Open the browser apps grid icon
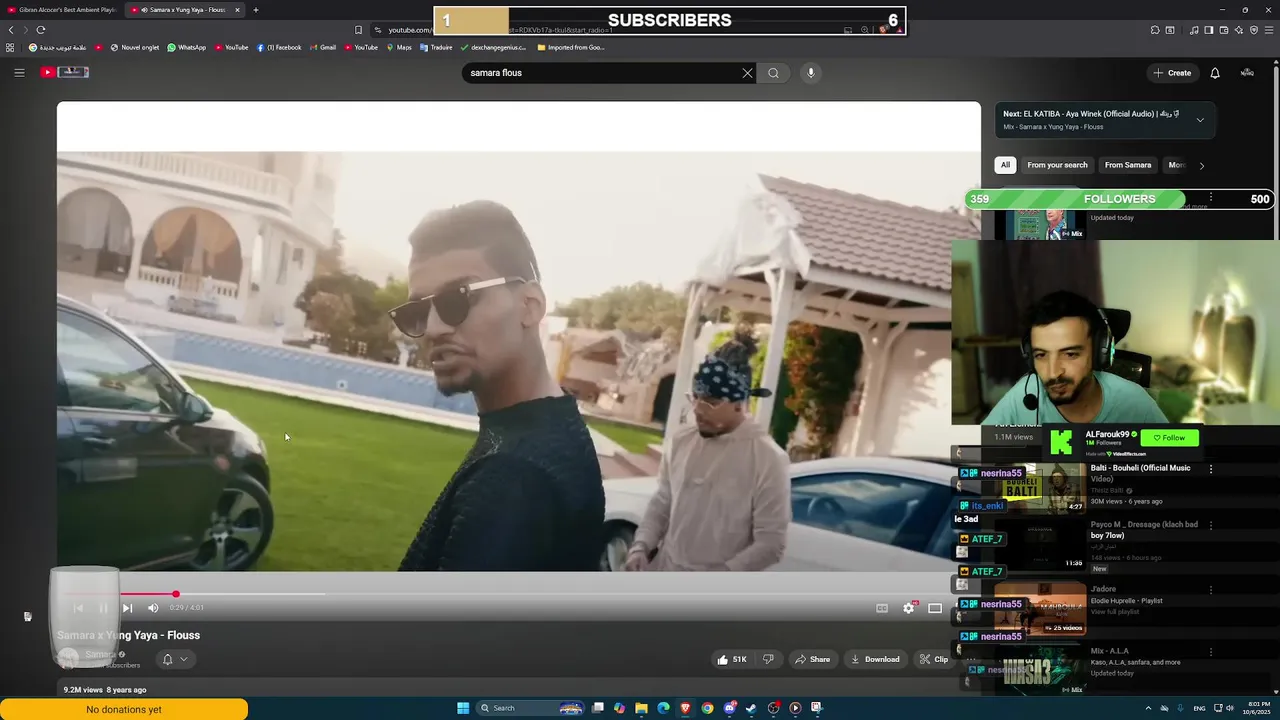The width and height of the screenshot is (1280, 720). pyautogui.click(x=10, y=47)
